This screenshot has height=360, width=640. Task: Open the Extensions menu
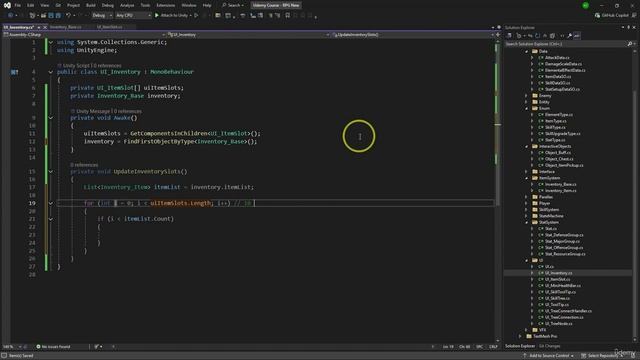[166, 5]
